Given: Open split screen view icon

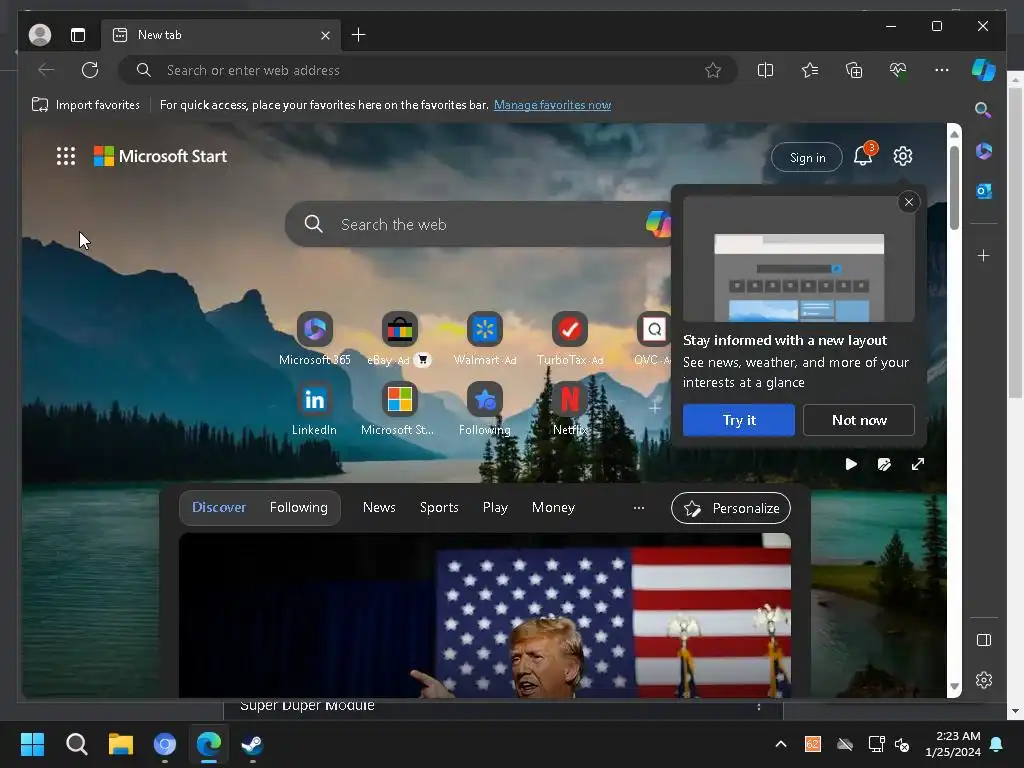Looking at the screenshot, I should click(x=765, y=70).
